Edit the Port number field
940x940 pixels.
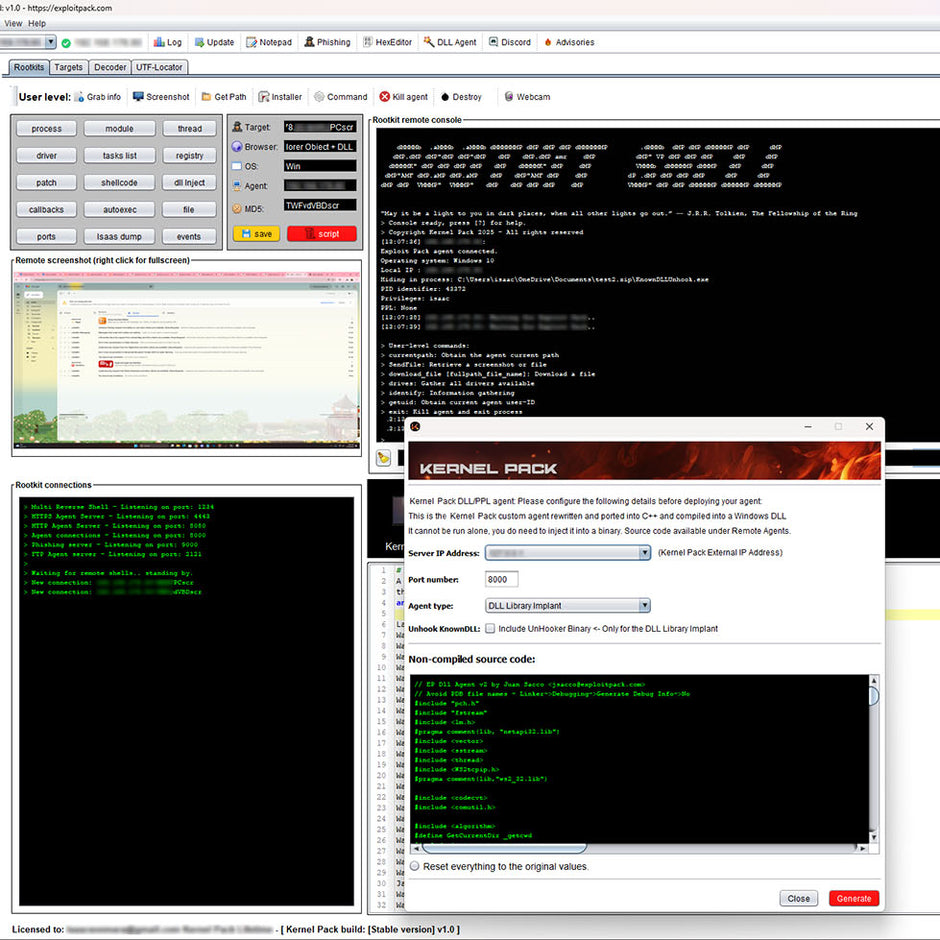[x=500, y=579]
